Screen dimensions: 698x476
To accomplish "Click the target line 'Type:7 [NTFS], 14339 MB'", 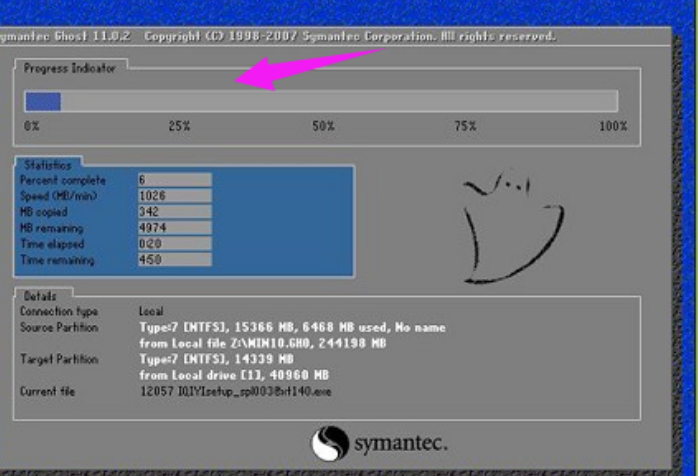I will [216, 359].
